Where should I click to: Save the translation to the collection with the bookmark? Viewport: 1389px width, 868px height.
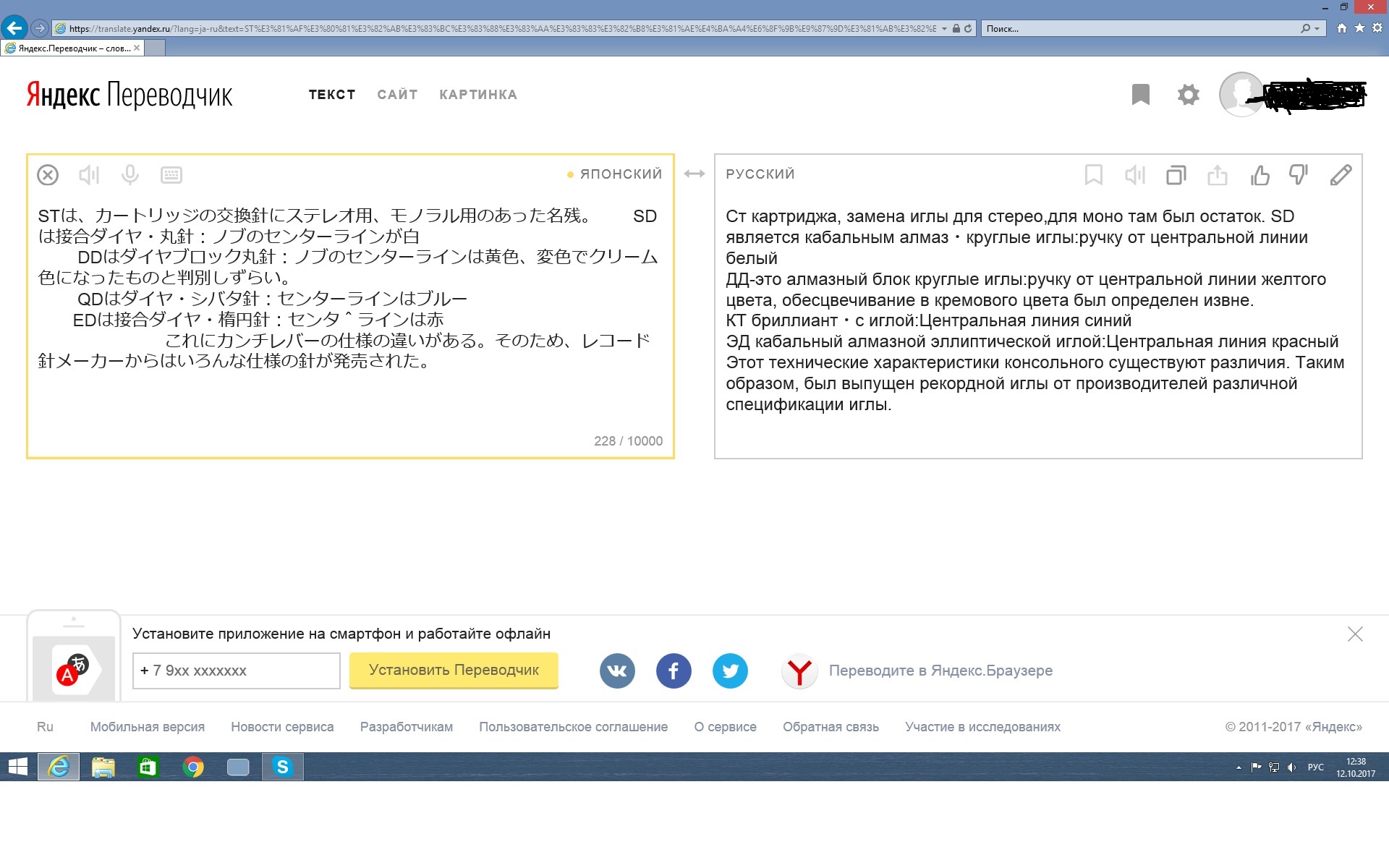1094,175
